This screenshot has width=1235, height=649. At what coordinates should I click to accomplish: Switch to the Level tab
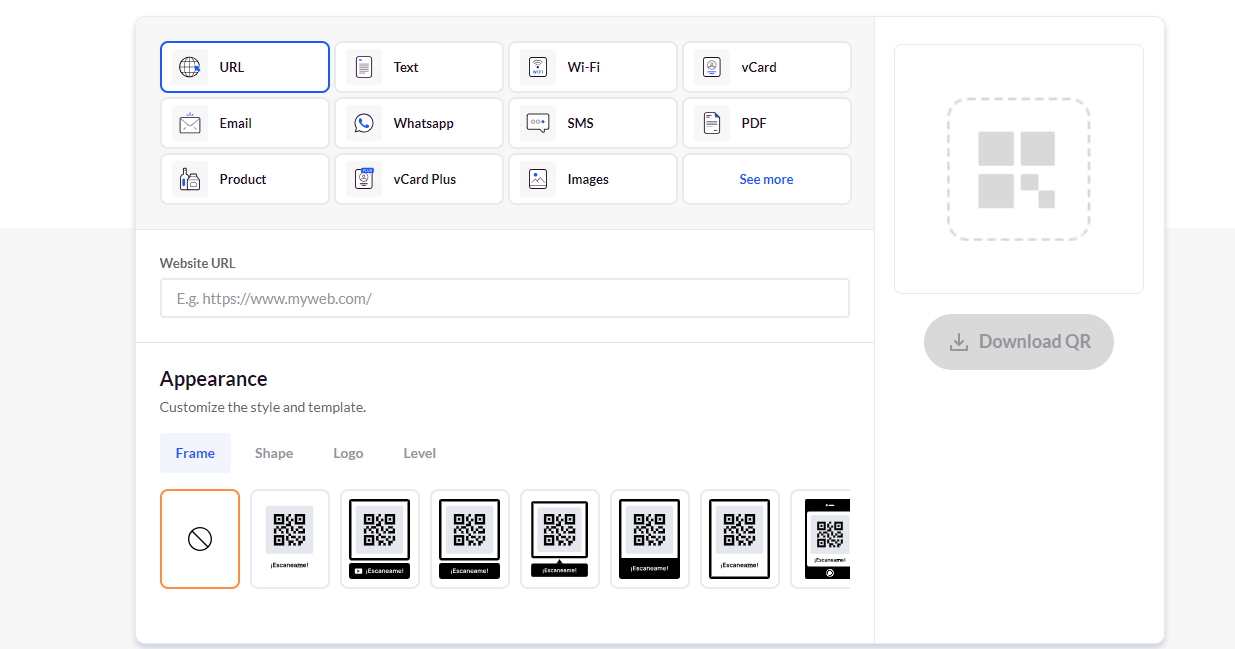pos(419,453)
